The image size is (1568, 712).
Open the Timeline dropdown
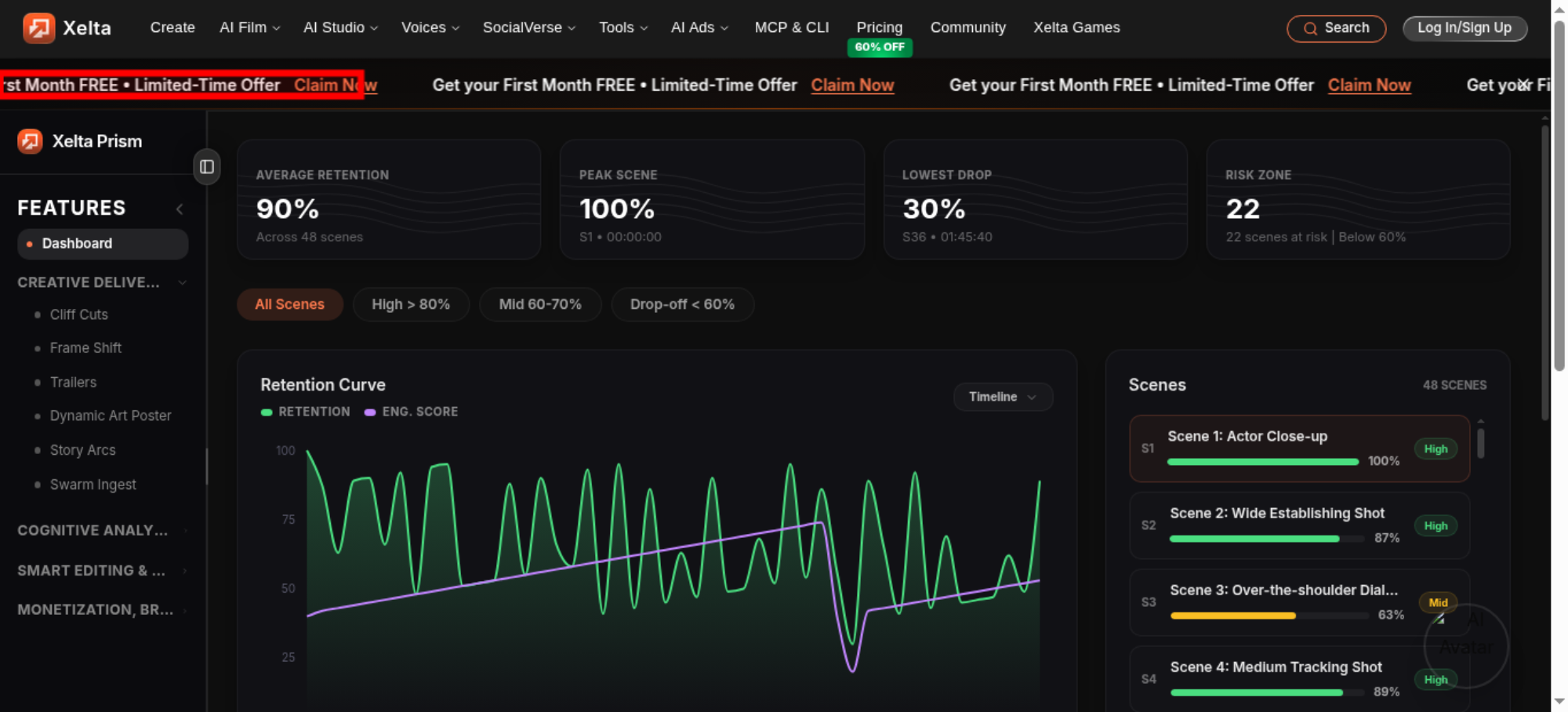click(1003, 397)
